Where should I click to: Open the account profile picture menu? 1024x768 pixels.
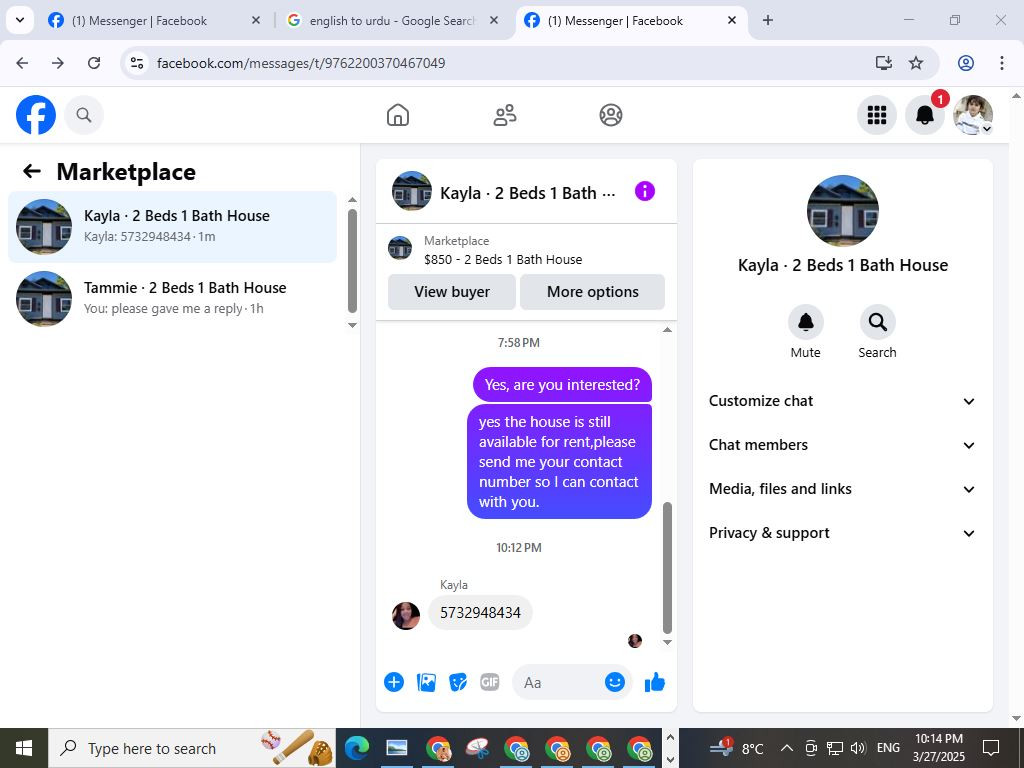[973, 115]
